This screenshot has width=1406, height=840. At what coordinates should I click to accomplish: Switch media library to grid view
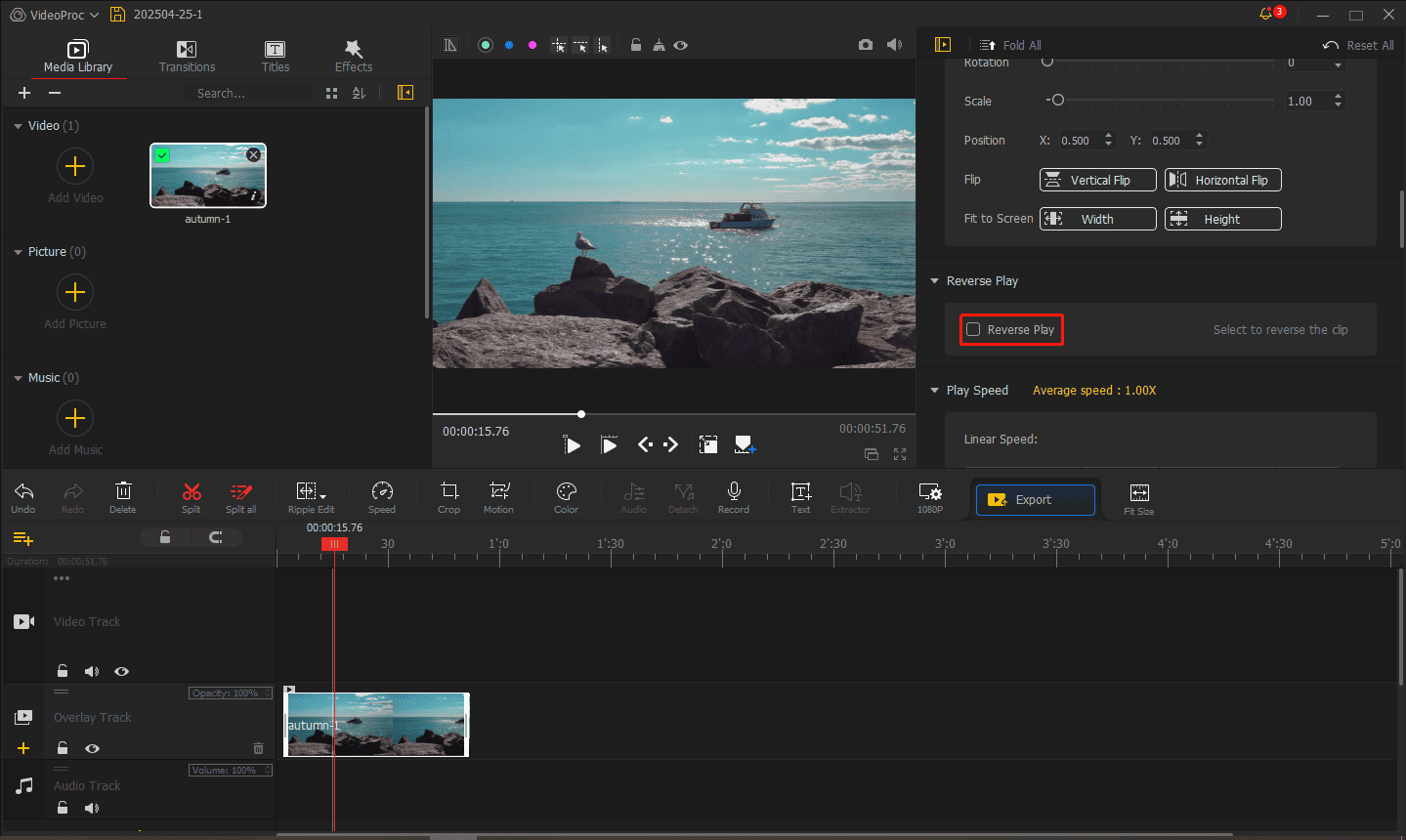[331, 93]
